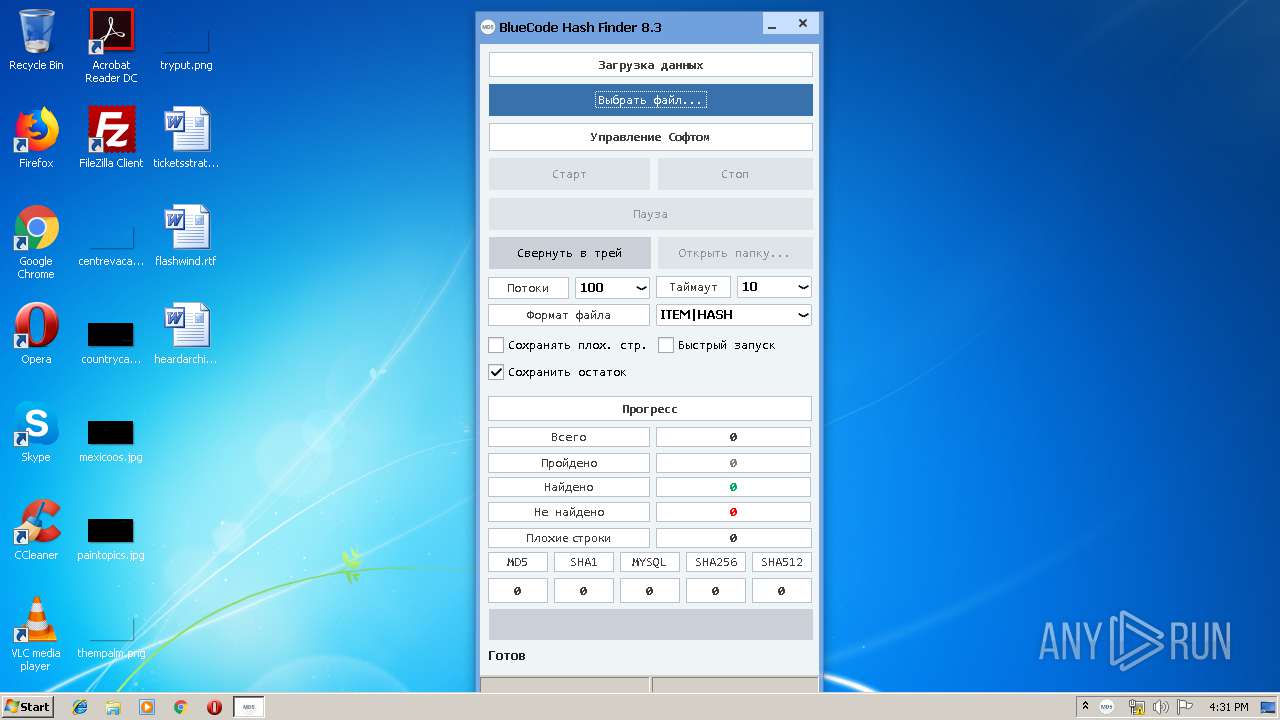Click the Прогресс section header
Viewport: 1280px width, 720px height.
pos(650,409)
